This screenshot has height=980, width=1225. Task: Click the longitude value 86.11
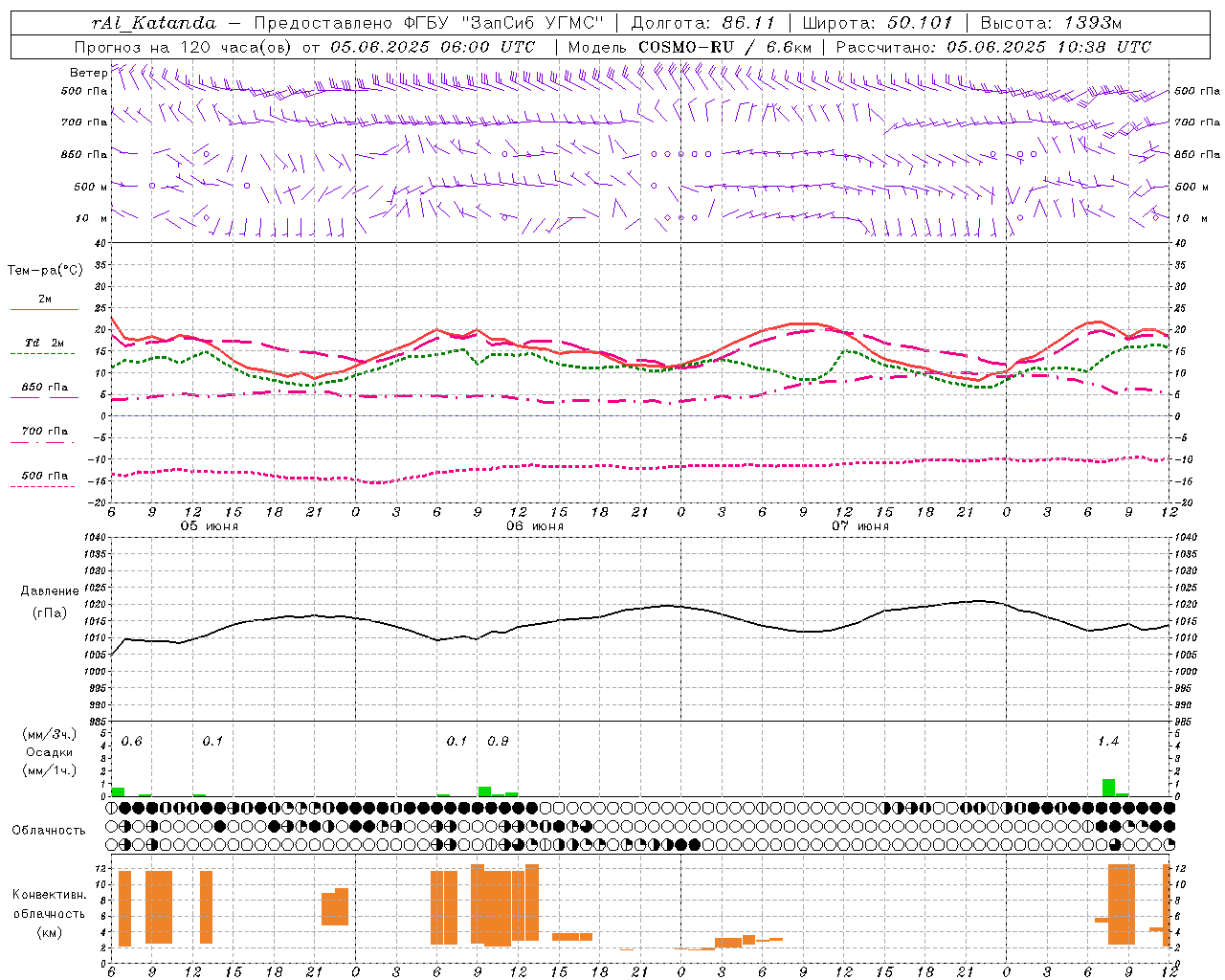(x=748, y=23)
